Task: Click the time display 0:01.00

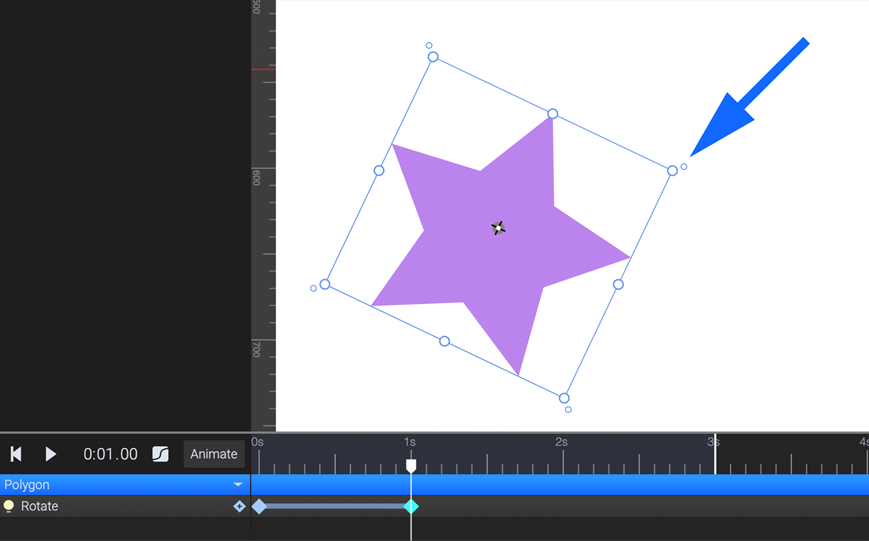Action: [x=110, y=454]
